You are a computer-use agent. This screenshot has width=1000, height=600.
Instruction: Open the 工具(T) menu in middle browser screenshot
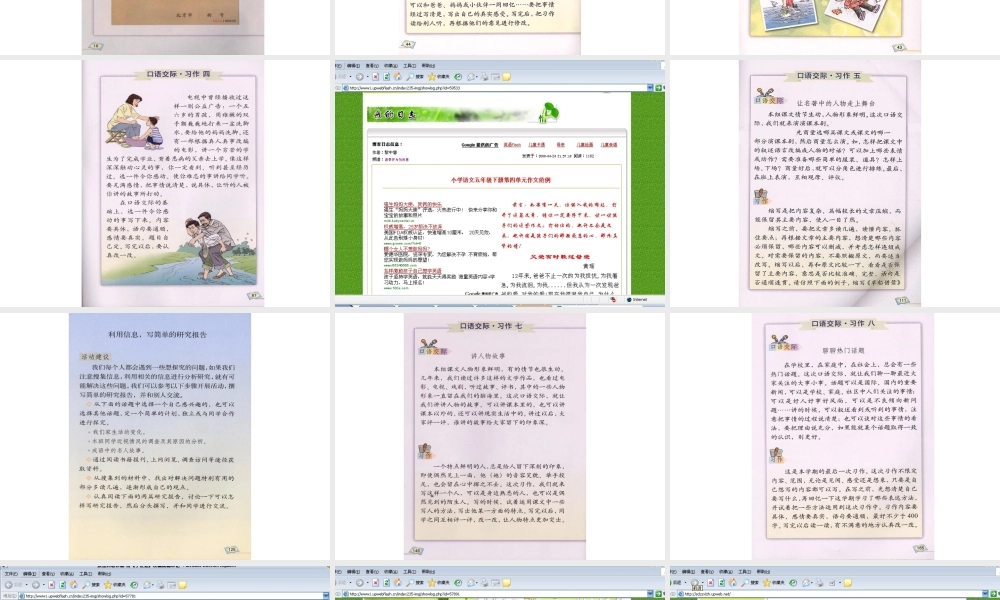409,66
